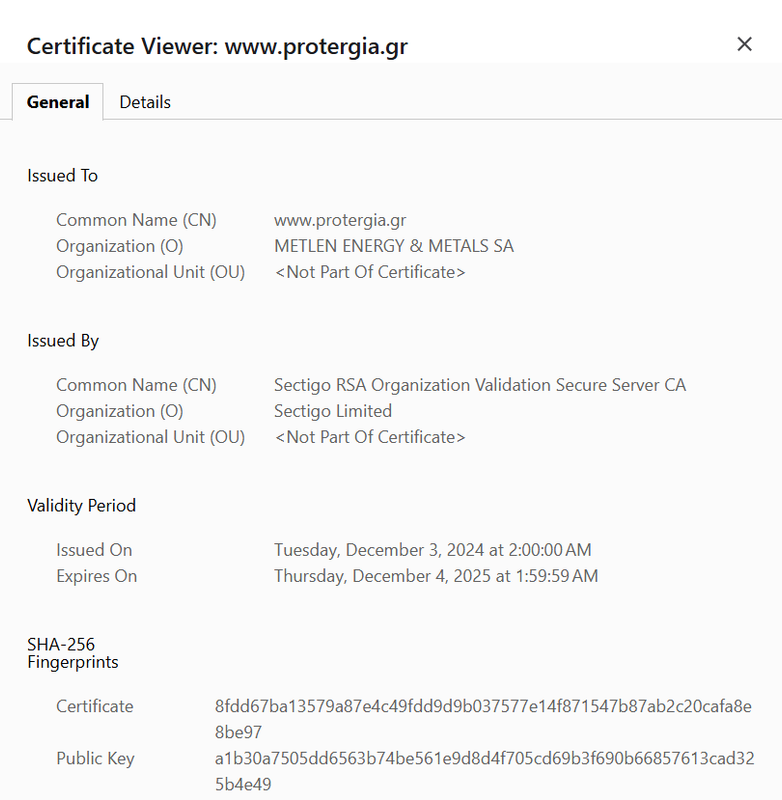Close the Certificate Viewer dialog
This screenshot has height=800, width=782.
tap(744, 44)
